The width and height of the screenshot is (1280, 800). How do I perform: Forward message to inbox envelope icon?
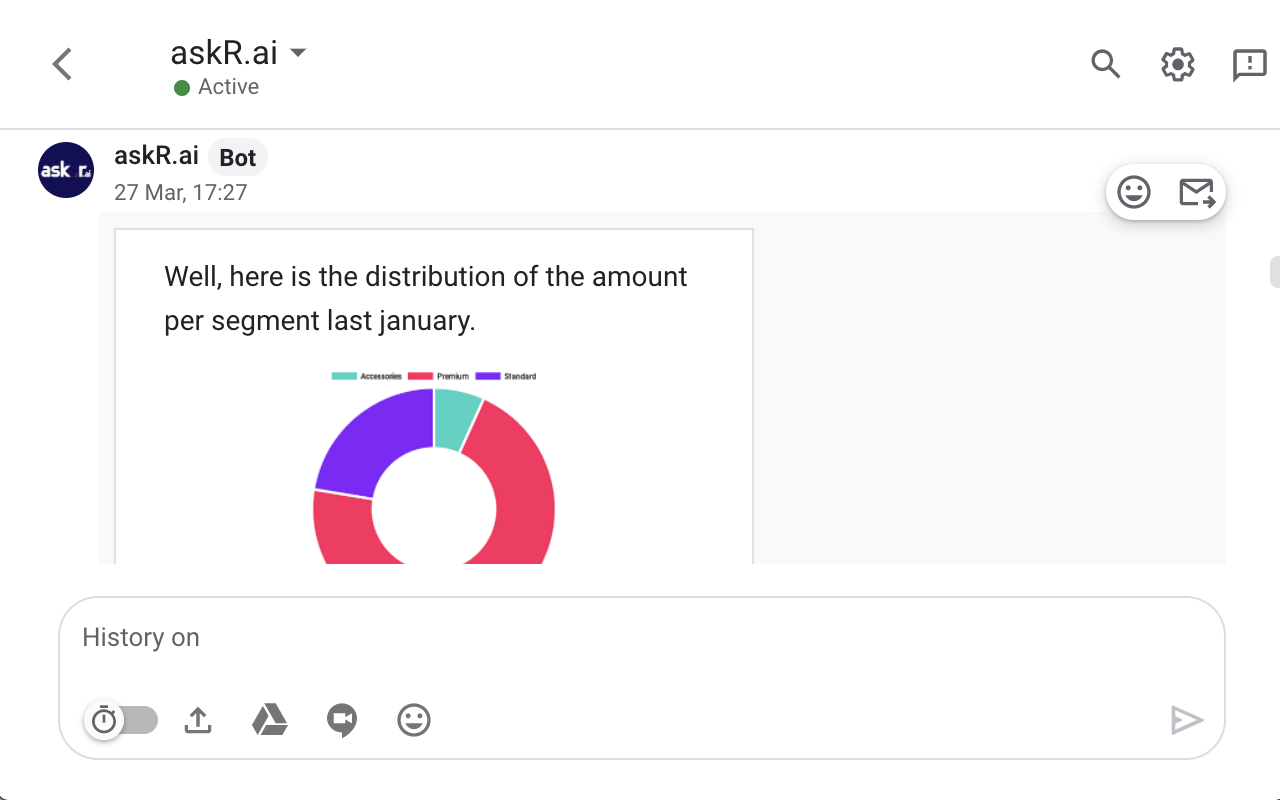click(x=1196, y=192)
